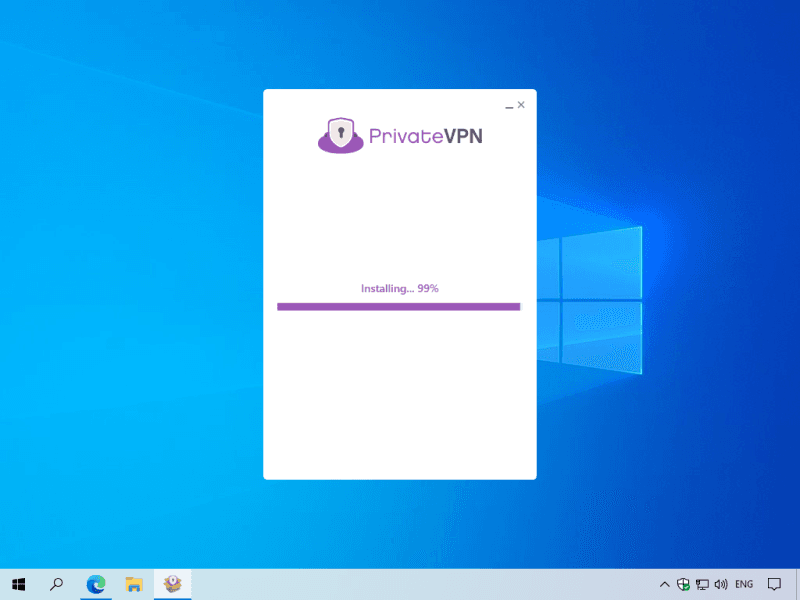Launch Microsoft Edge from taskbar
The width and height of the screenshot is (800, 600).
click(x=96, y=584)
